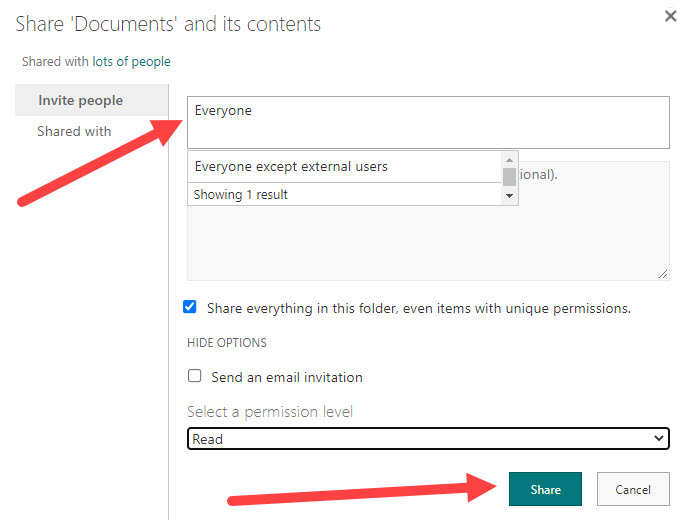Screen dimensions: 688x523
Task: Click the suggestion list scrollbar thumb
Action: tap(509, 177)
